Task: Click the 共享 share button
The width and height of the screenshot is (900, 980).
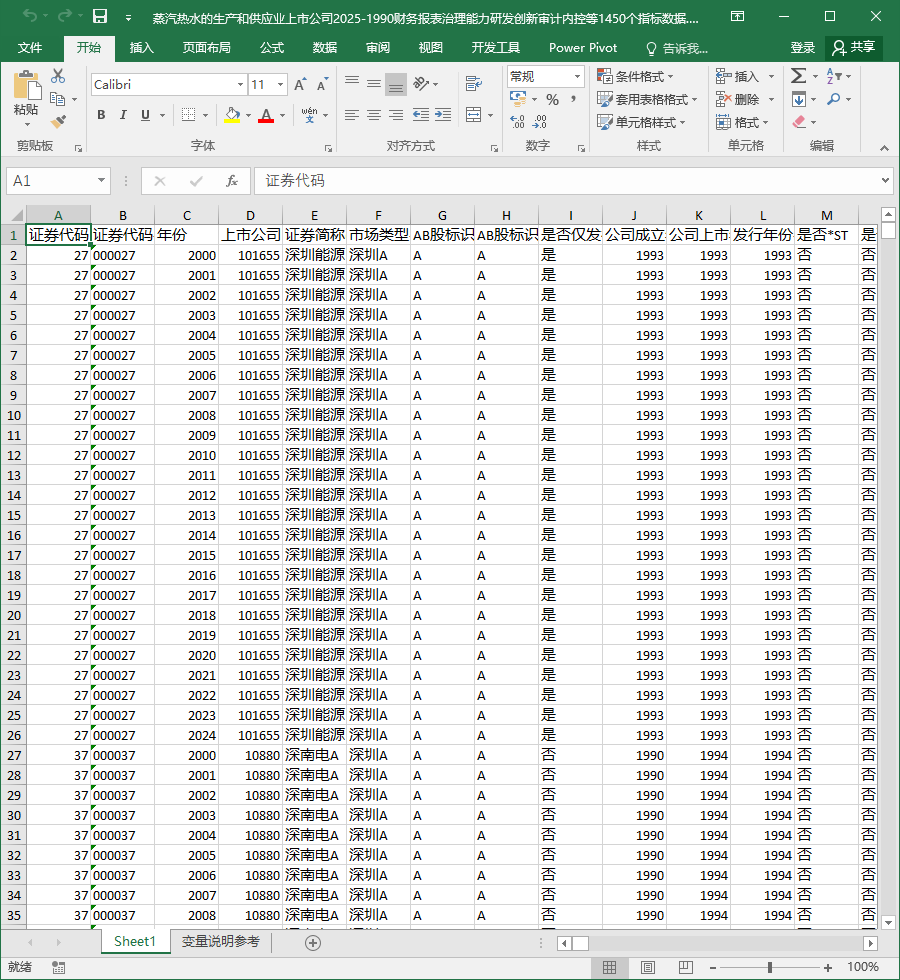Action: tap(854, 48)
